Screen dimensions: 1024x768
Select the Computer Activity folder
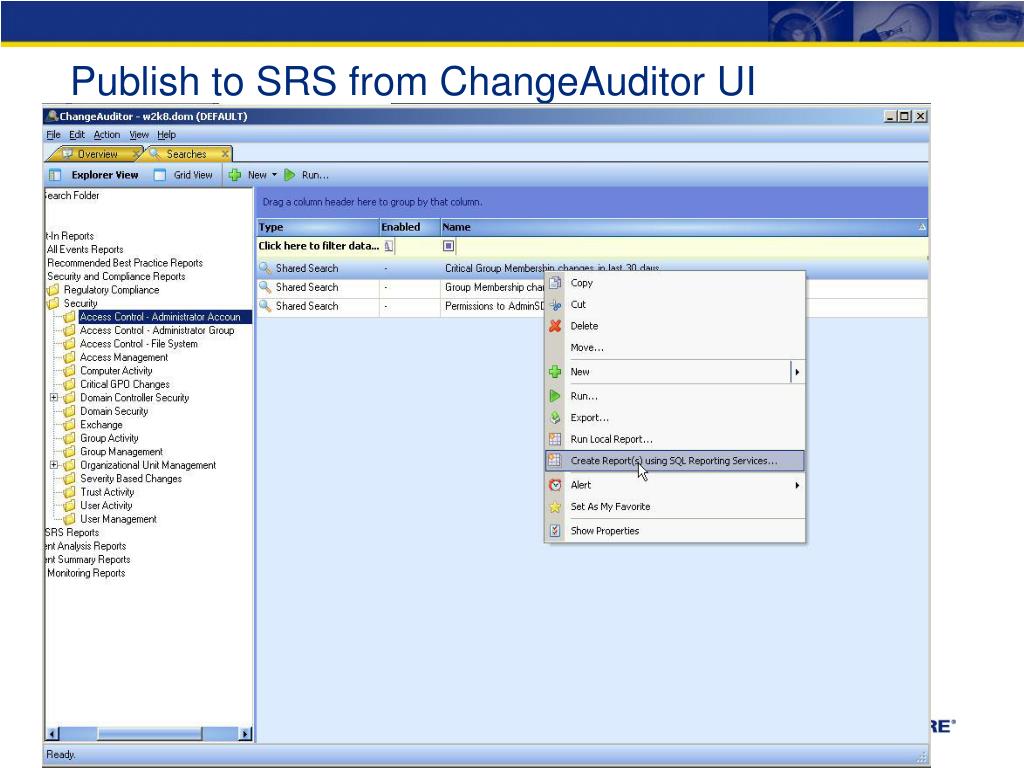(x=116, y=371)
